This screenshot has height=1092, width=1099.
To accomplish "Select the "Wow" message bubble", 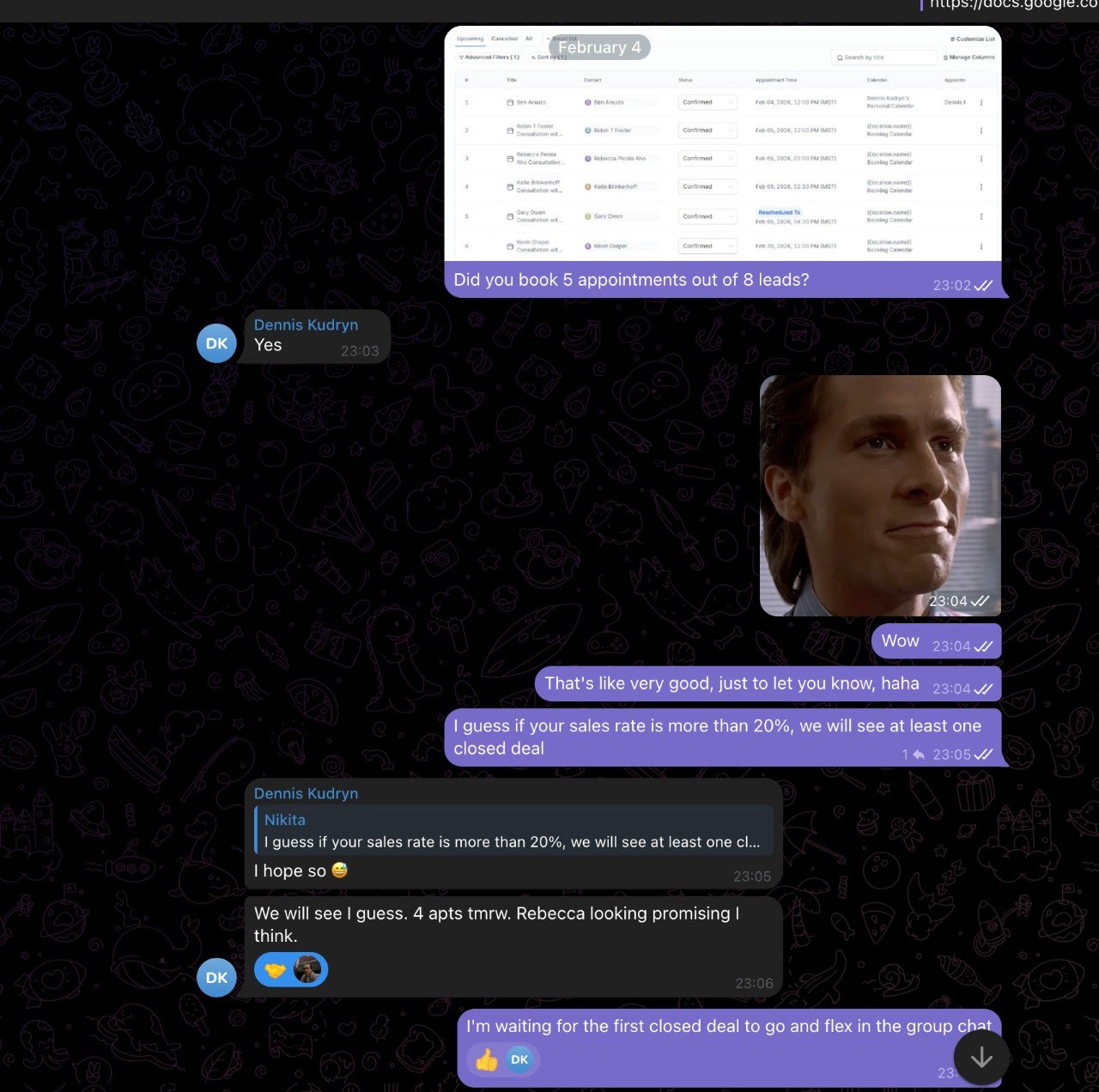I will tap(936, 641).
